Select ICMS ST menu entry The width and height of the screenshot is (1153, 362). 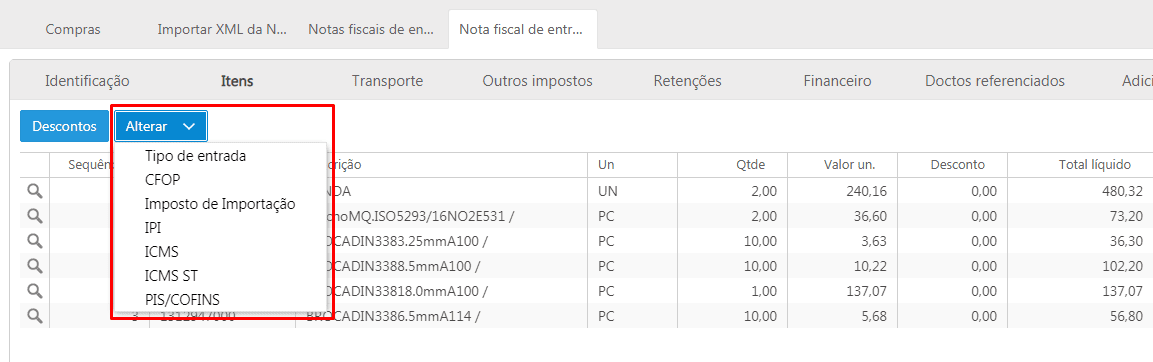pyautogui.click(x=171, y=275)
